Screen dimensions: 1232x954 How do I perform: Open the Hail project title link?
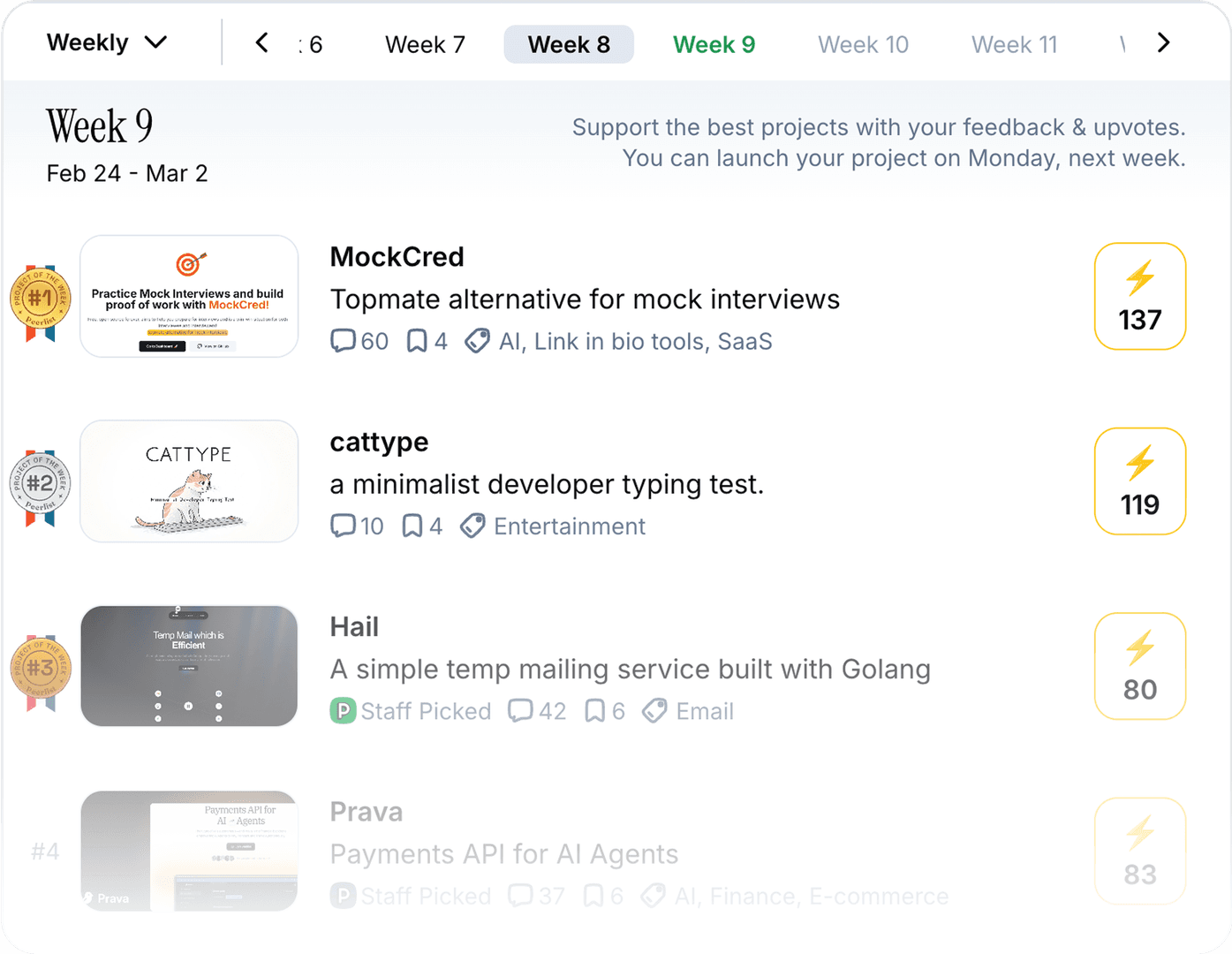point(354,626)
